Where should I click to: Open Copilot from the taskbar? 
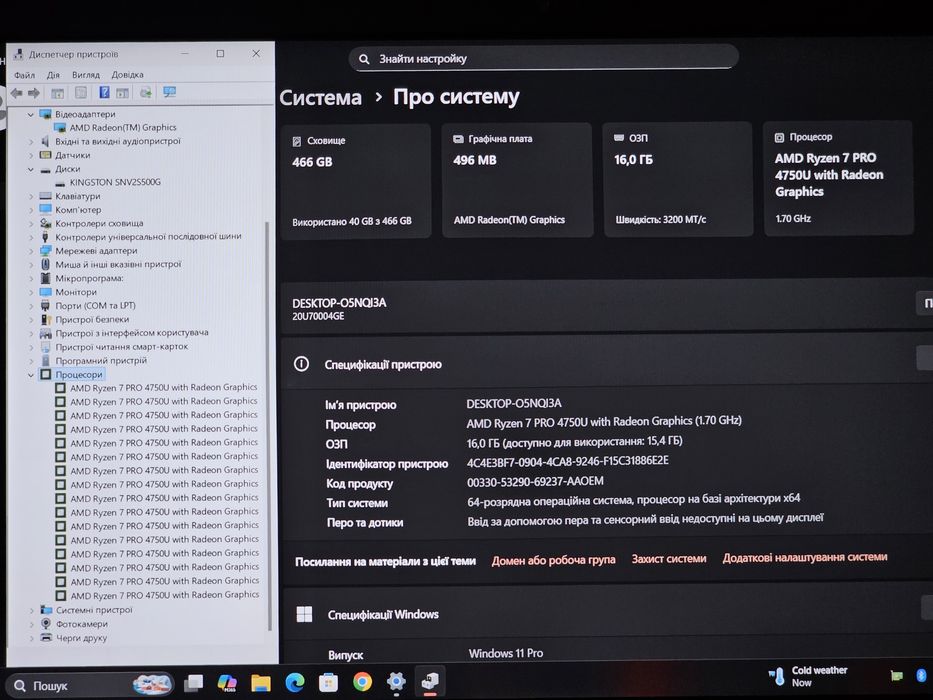(x=227, y=682)
